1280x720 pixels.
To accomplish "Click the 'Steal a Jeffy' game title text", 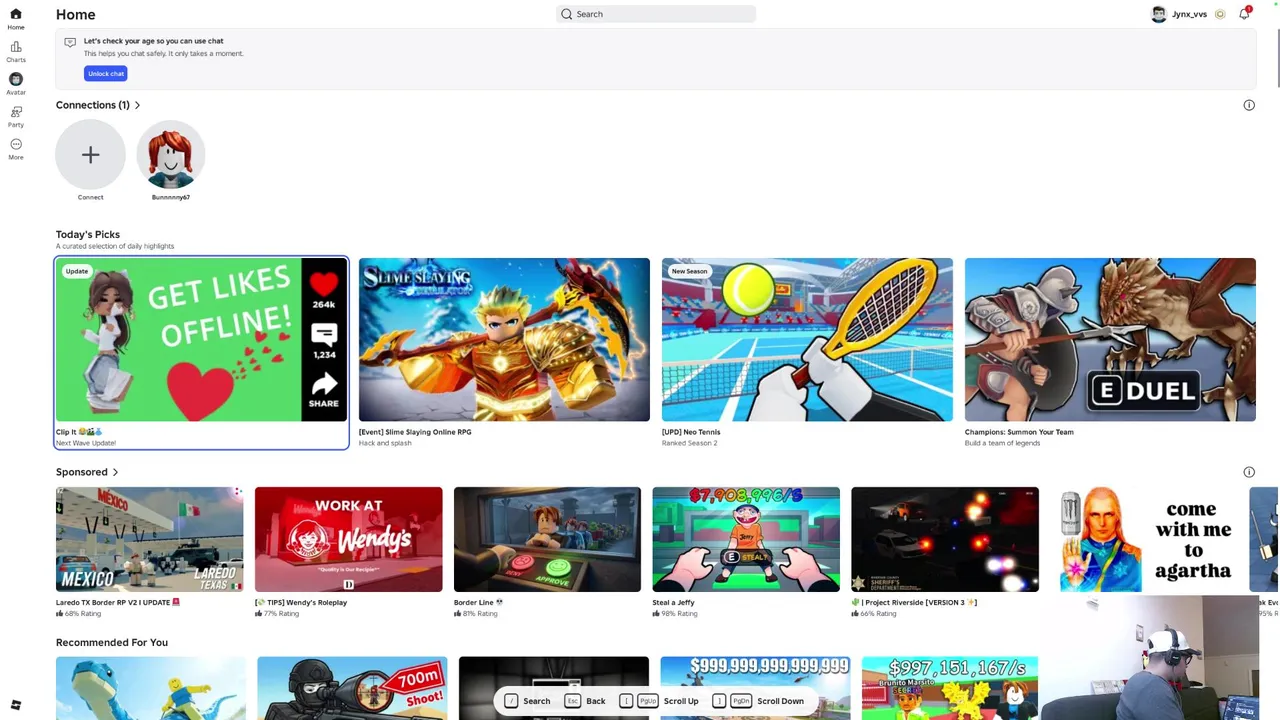I will click(673, 603).
